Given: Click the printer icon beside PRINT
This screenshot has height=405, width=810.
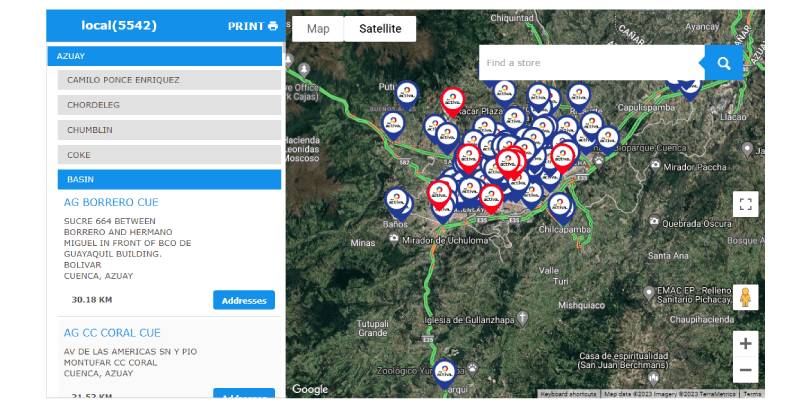Looking at the screenshot, I should click(273, 26).
